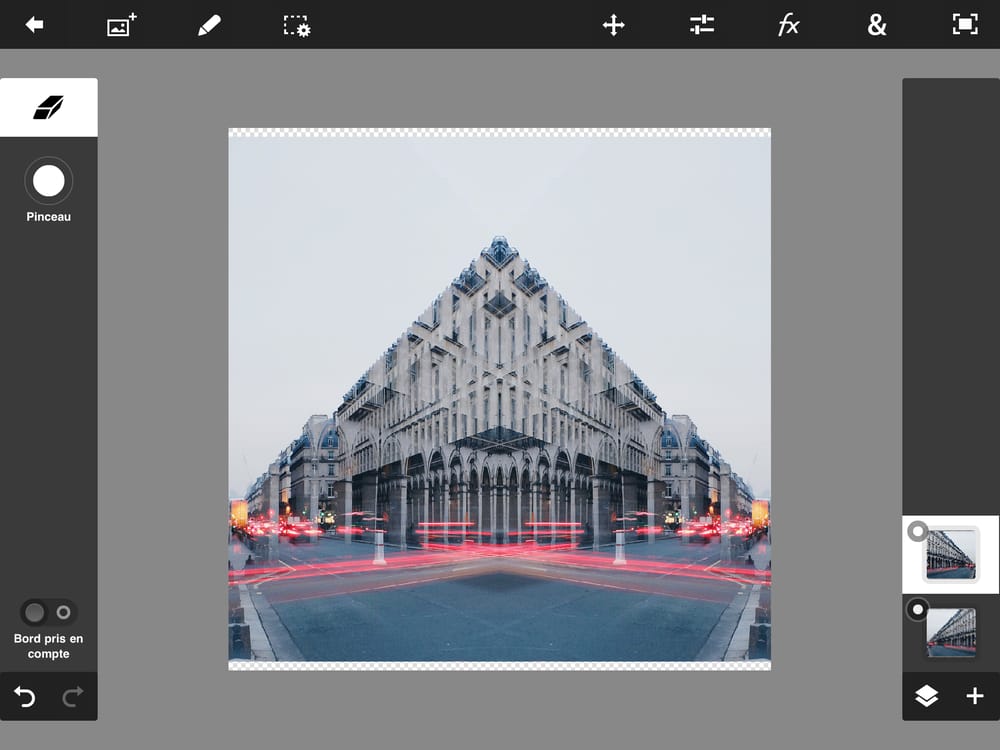This screenshot has height=750, width=1000.
Task: Select the move transform tool
Action: (614, 26)
